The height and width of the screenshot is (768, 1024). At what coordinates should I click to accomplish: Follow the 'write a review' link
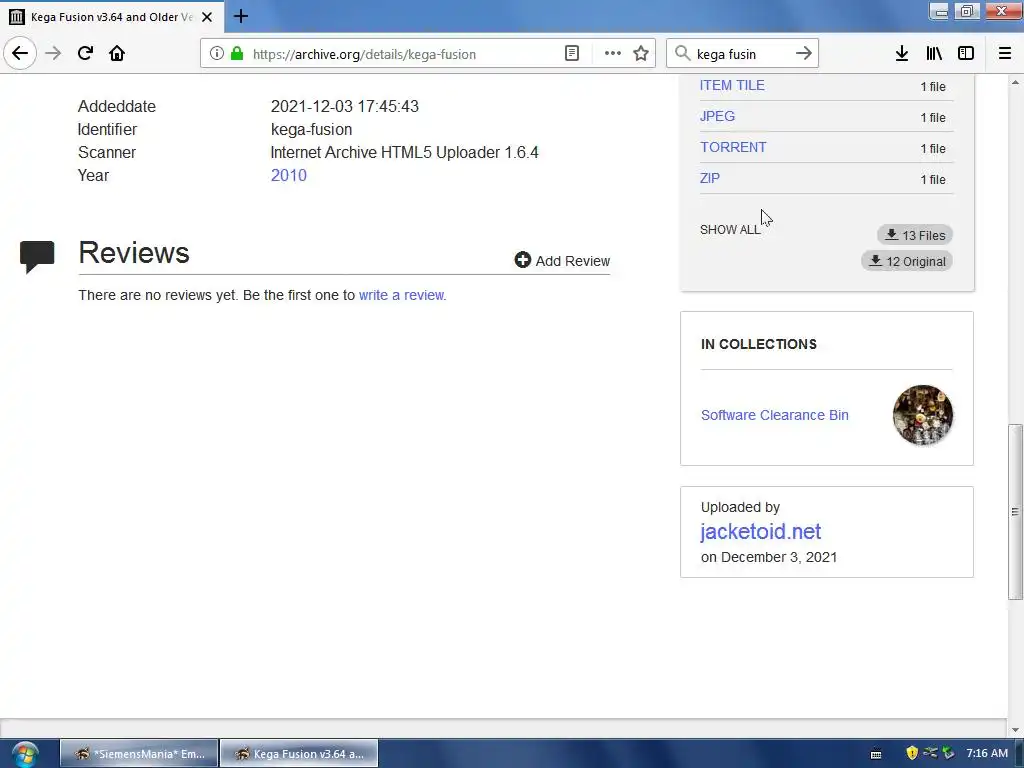(x=402, y=295)
